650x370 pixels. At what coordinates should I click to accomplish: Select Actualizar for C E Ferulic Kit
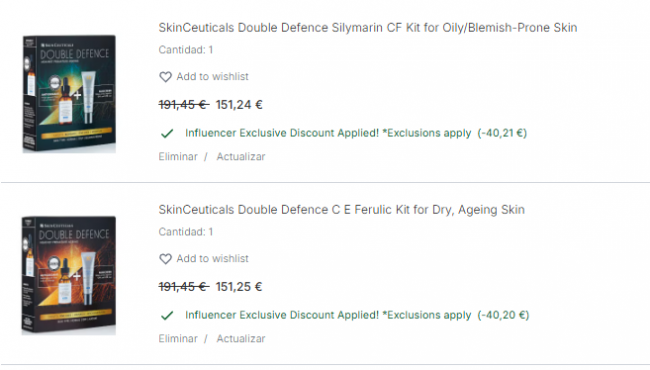(x=241, y=339)
